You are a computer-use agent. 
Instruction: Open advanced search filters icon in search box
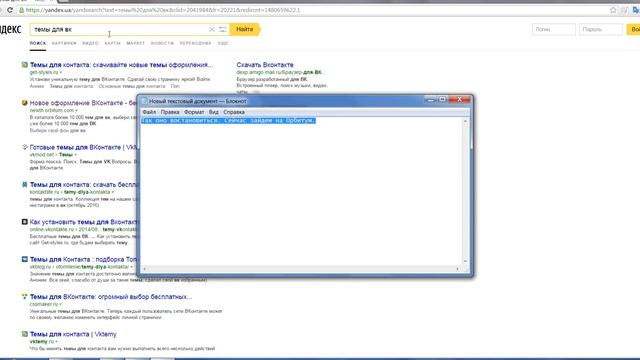click(x=222, y=29)
